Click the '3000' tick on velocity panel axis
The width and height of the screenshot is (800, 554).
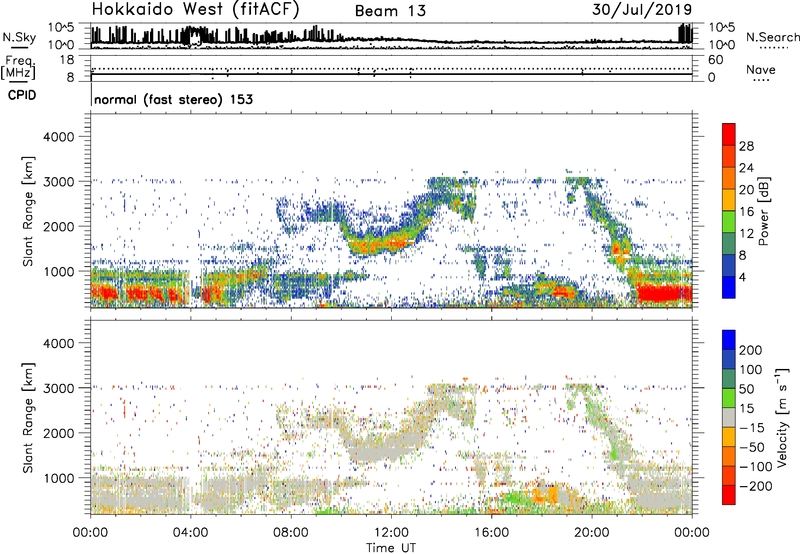click(x=58, y=388)
